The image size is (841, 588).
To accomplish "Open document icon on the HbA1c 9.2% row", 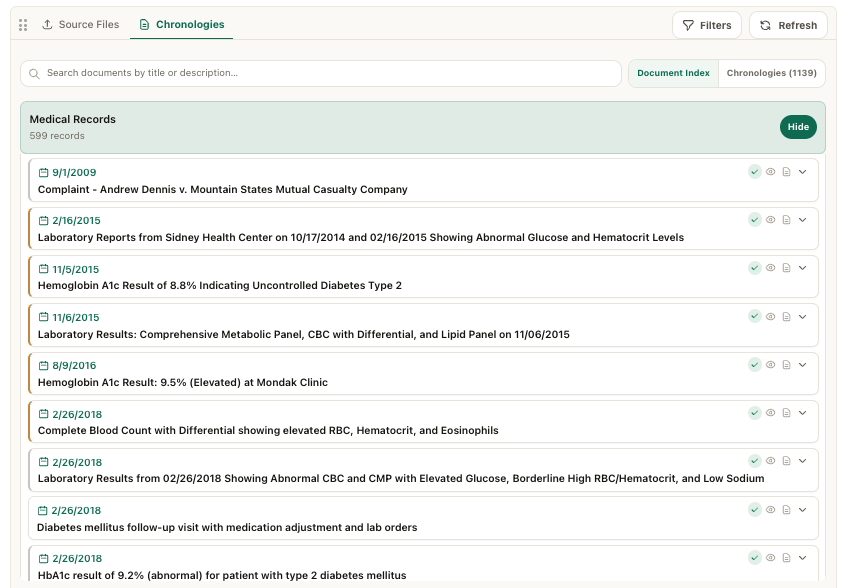I will [x=786, y=557].
